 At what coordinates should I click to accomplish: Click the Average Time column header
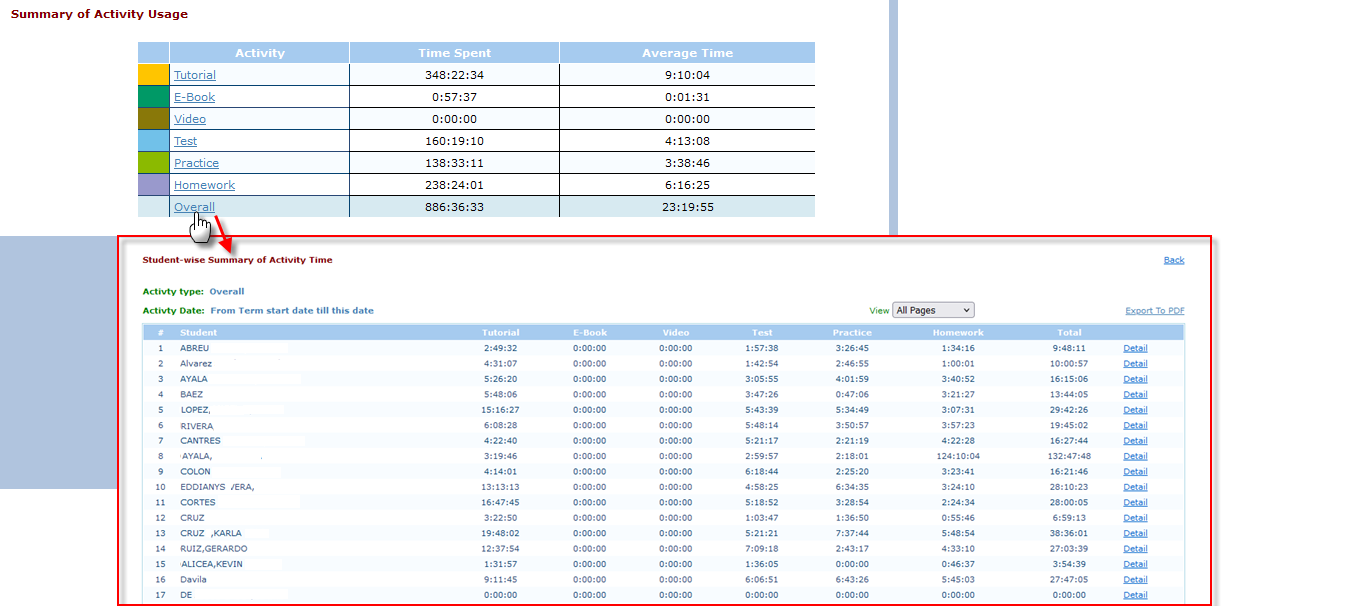pos(687,53)
